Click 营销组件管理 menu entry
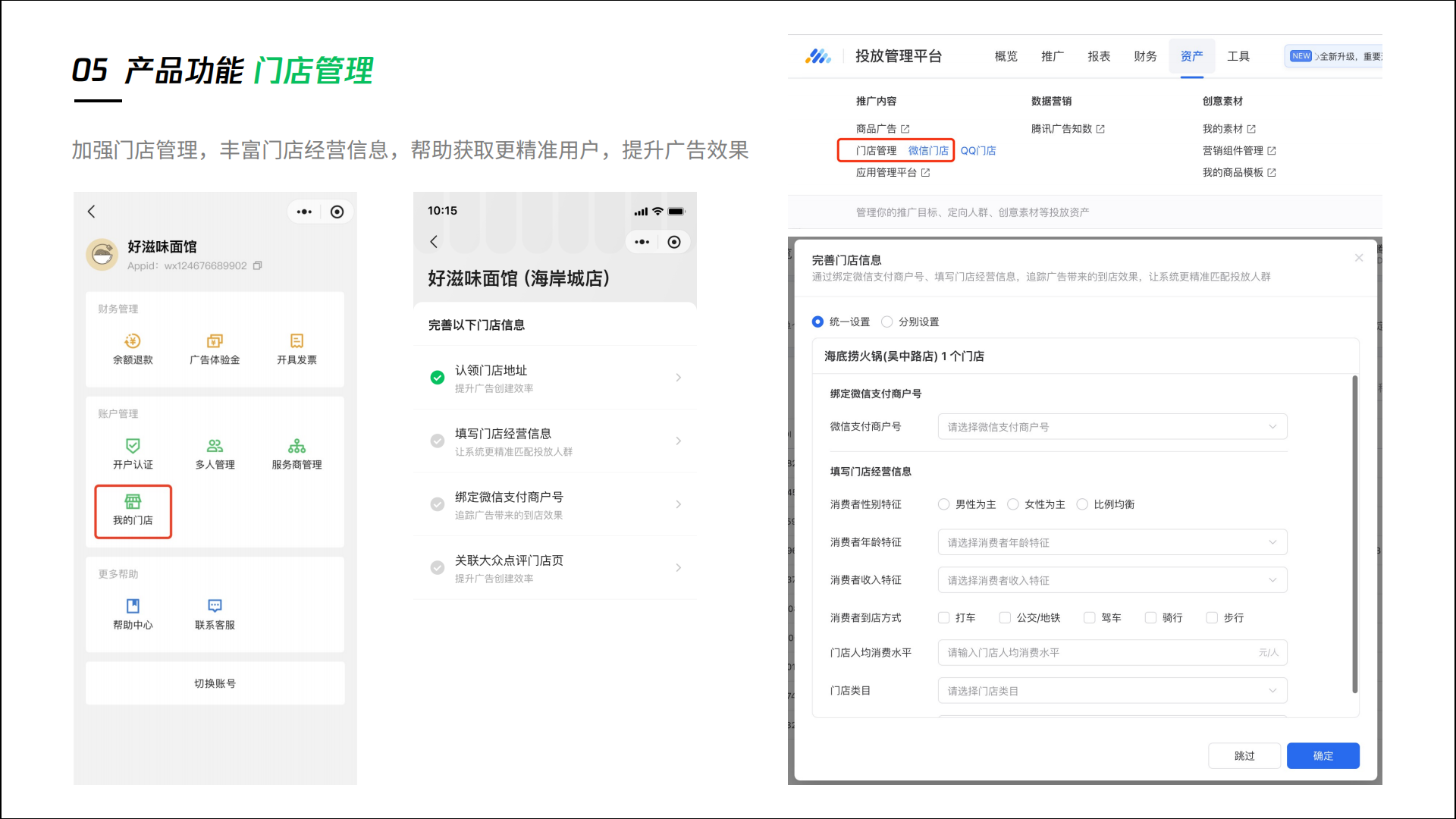The width and height of the screenshot is (1456, 819). (x=1233, y=151)
